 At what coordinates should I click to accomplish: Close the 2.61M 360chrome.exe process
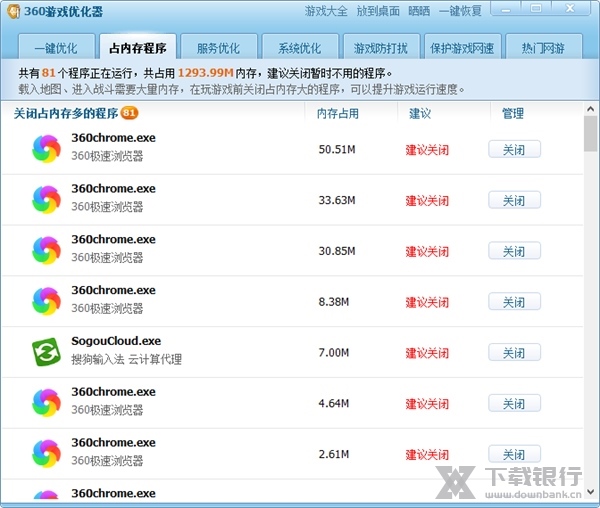(514, 454)
